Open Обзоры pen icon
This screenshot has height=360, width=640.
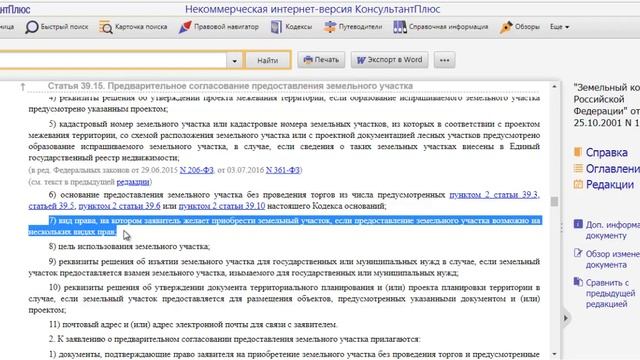[x=506, y=27]
